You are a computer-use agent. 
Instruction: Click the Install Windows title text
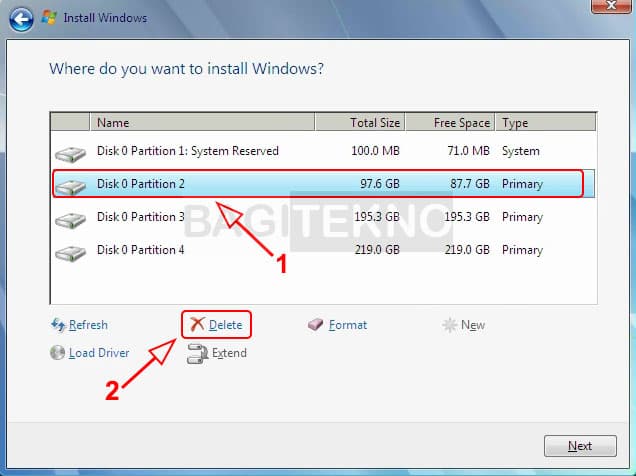tap(105, 18)
